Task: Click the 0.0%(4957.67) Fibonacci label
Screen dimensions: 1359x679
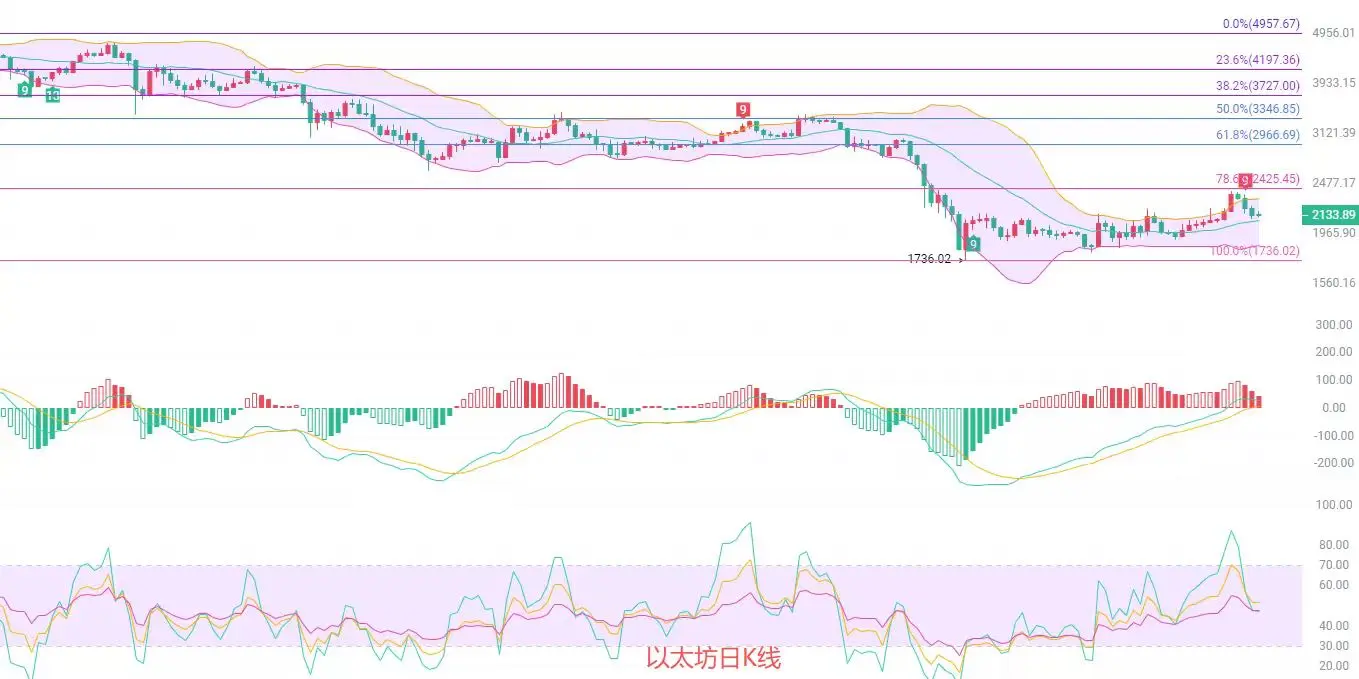Action: (x=1261, y=24)
